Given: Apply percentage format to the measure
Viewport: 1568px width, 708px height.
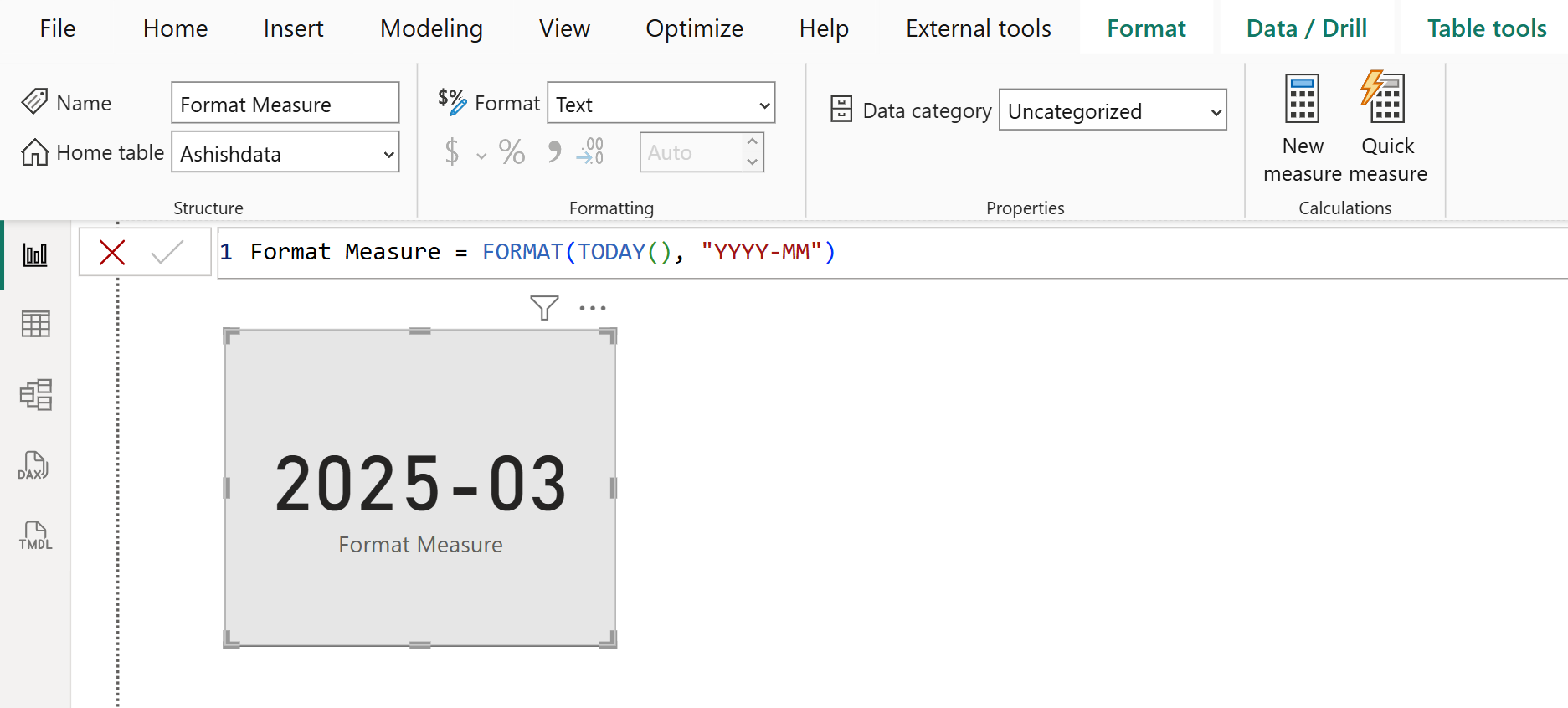Looking at the screenshot, I should [x=512, y=152].
